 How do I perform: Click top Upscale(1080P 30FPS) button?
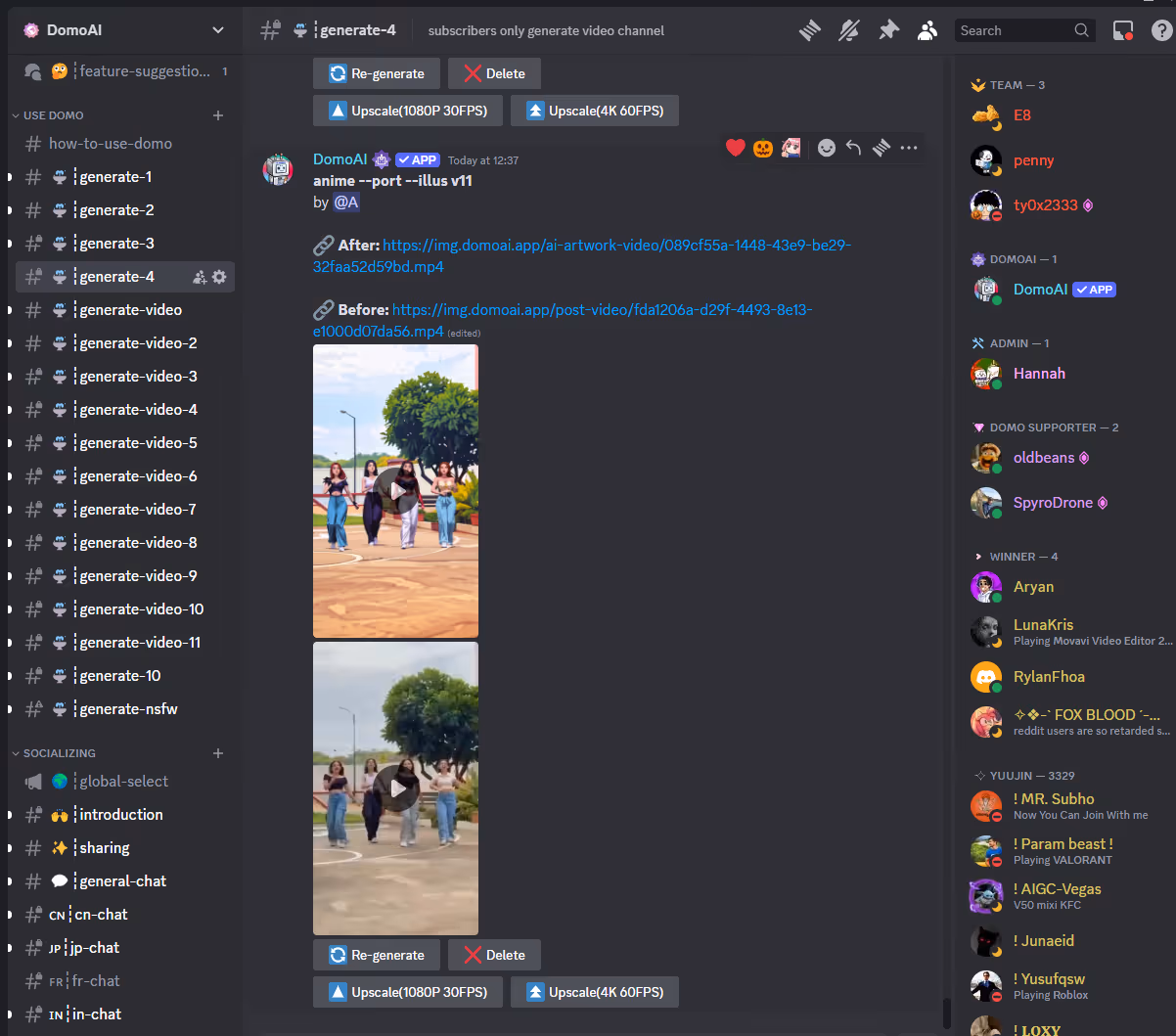(408, 111)
